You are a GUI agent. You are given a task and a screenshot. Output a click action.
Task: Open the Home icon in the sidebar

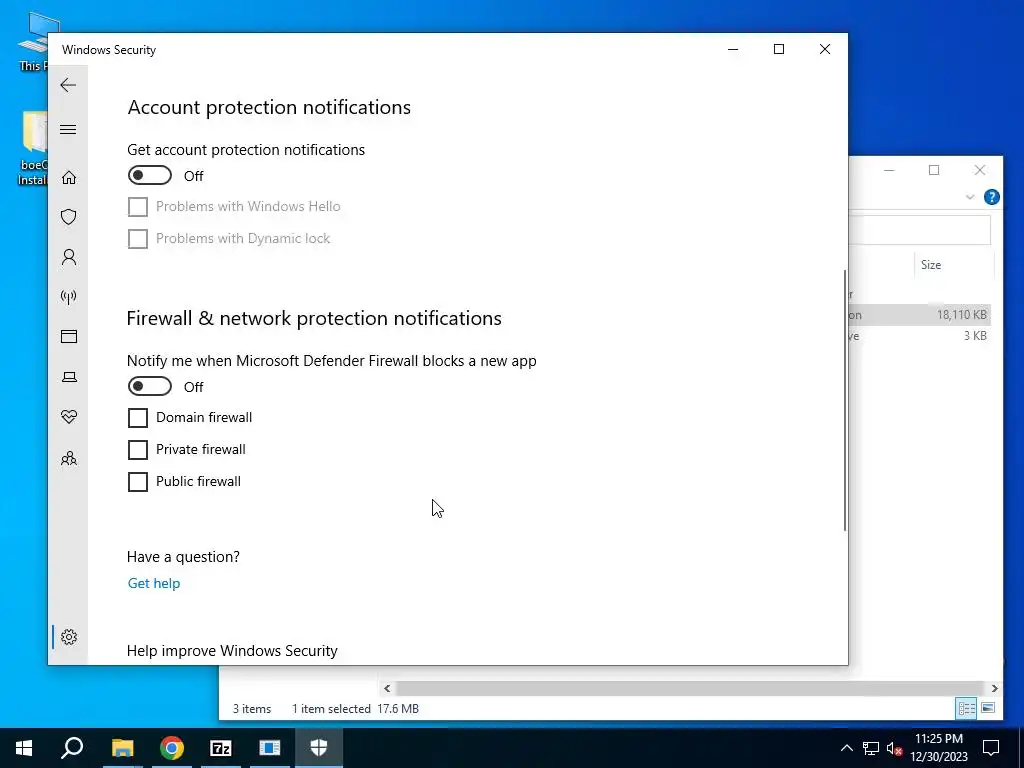[69, 178]
